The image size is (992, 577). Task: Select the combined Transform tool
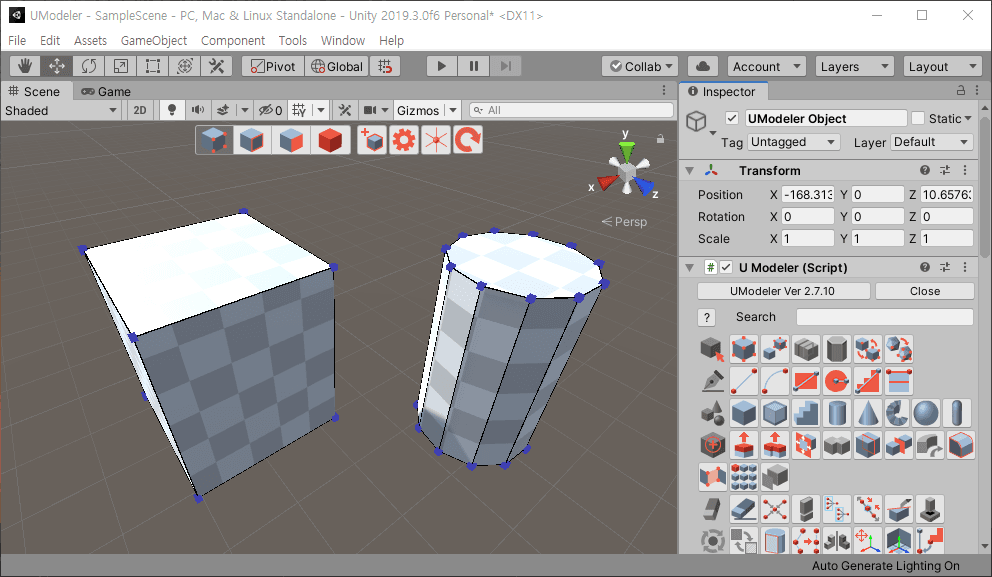coord(185,66)
